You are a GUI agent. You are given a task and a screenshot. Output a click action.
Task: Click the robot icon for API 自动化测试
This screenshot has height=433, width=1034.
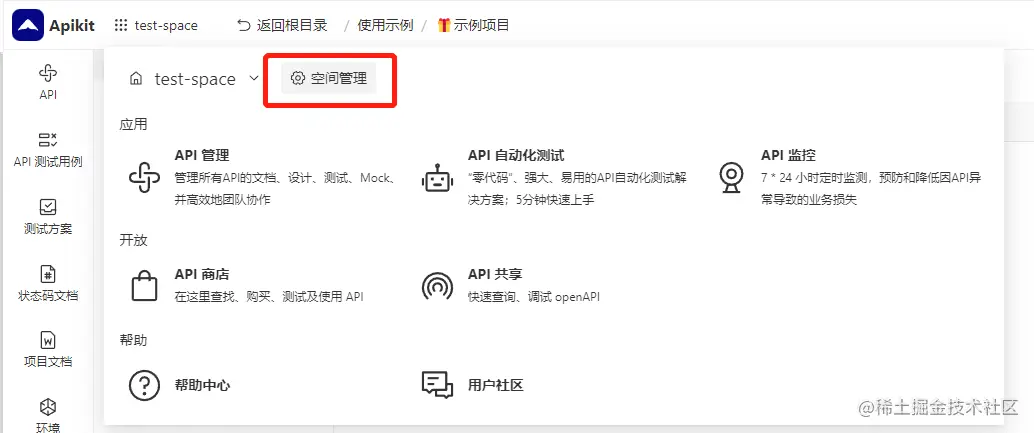437,178
